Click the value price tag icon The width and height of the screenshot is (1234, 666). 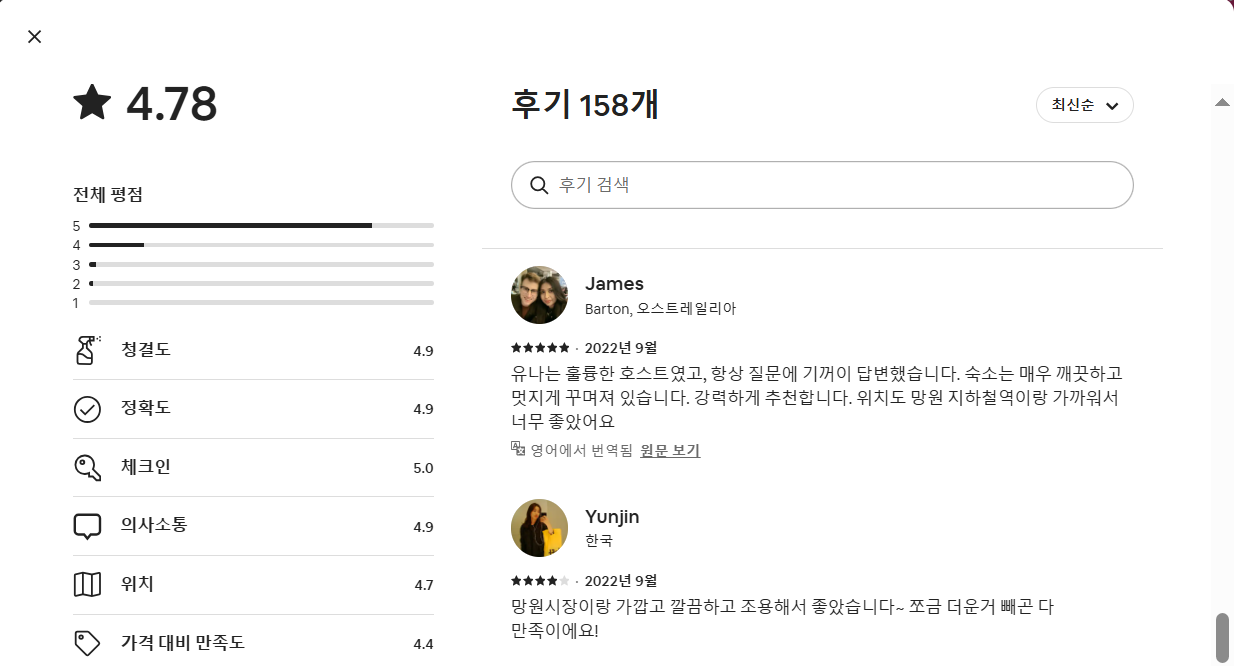click(x=88, y=643)
